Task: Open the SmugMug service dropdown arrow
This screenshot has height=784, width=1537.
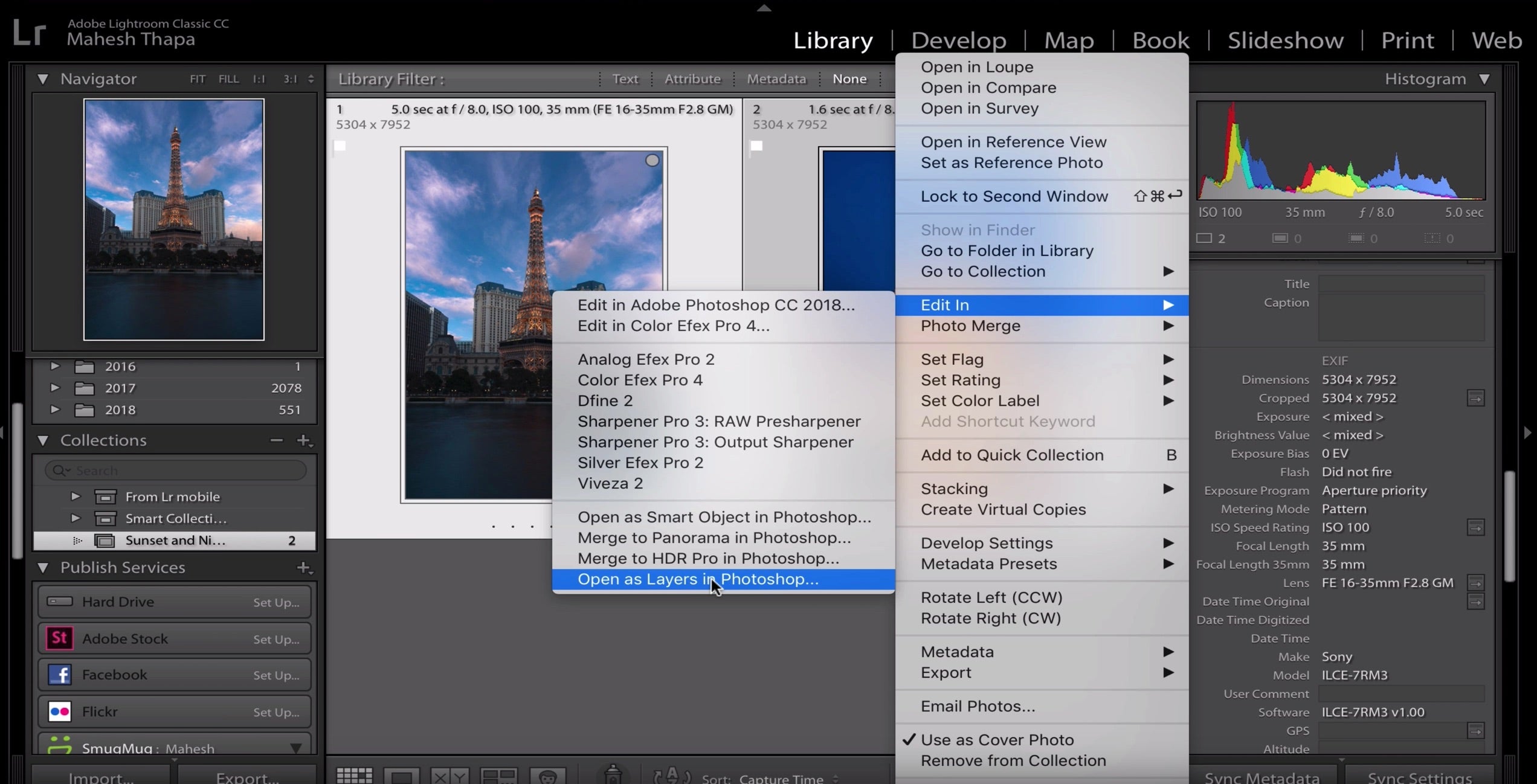Action: coord(295,748)
